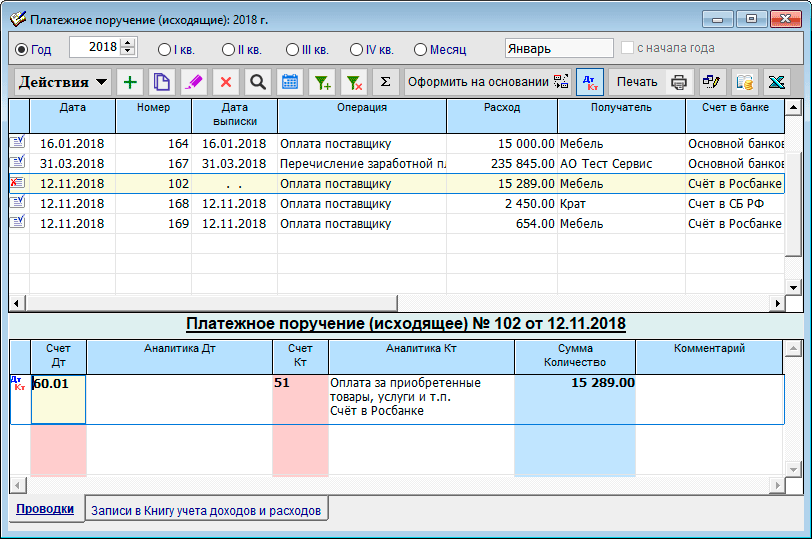
Task: Select the 'Перечисление заработной' operation cell
Action: [x=362, y=164]
